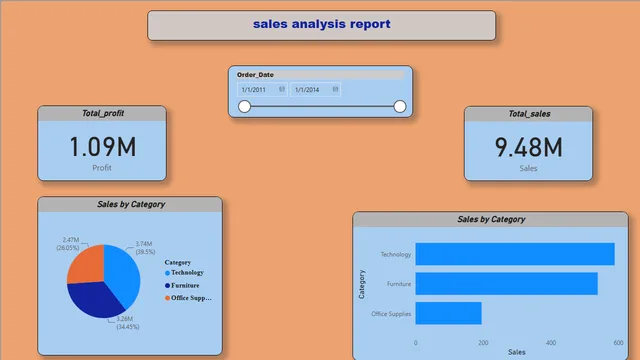Click the Furniture axis label in the bar chart
The height and width of the screenshot is (360, 640).
tap(399, 284)
